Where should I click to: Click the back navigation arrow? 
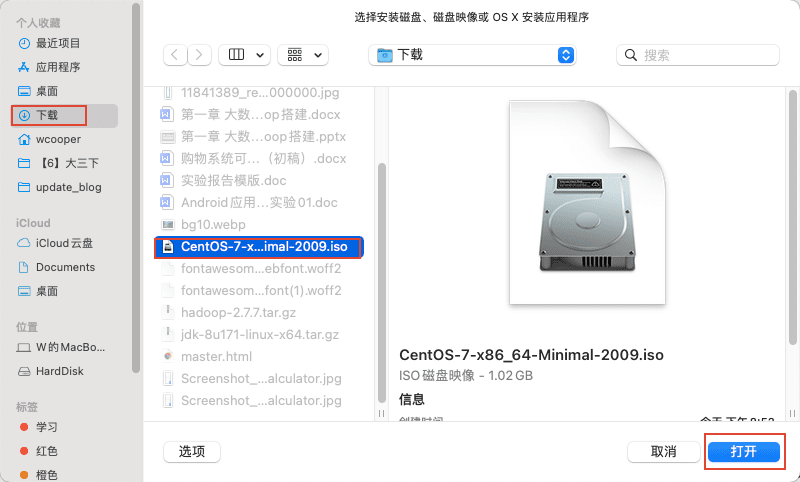click(174, 55)
